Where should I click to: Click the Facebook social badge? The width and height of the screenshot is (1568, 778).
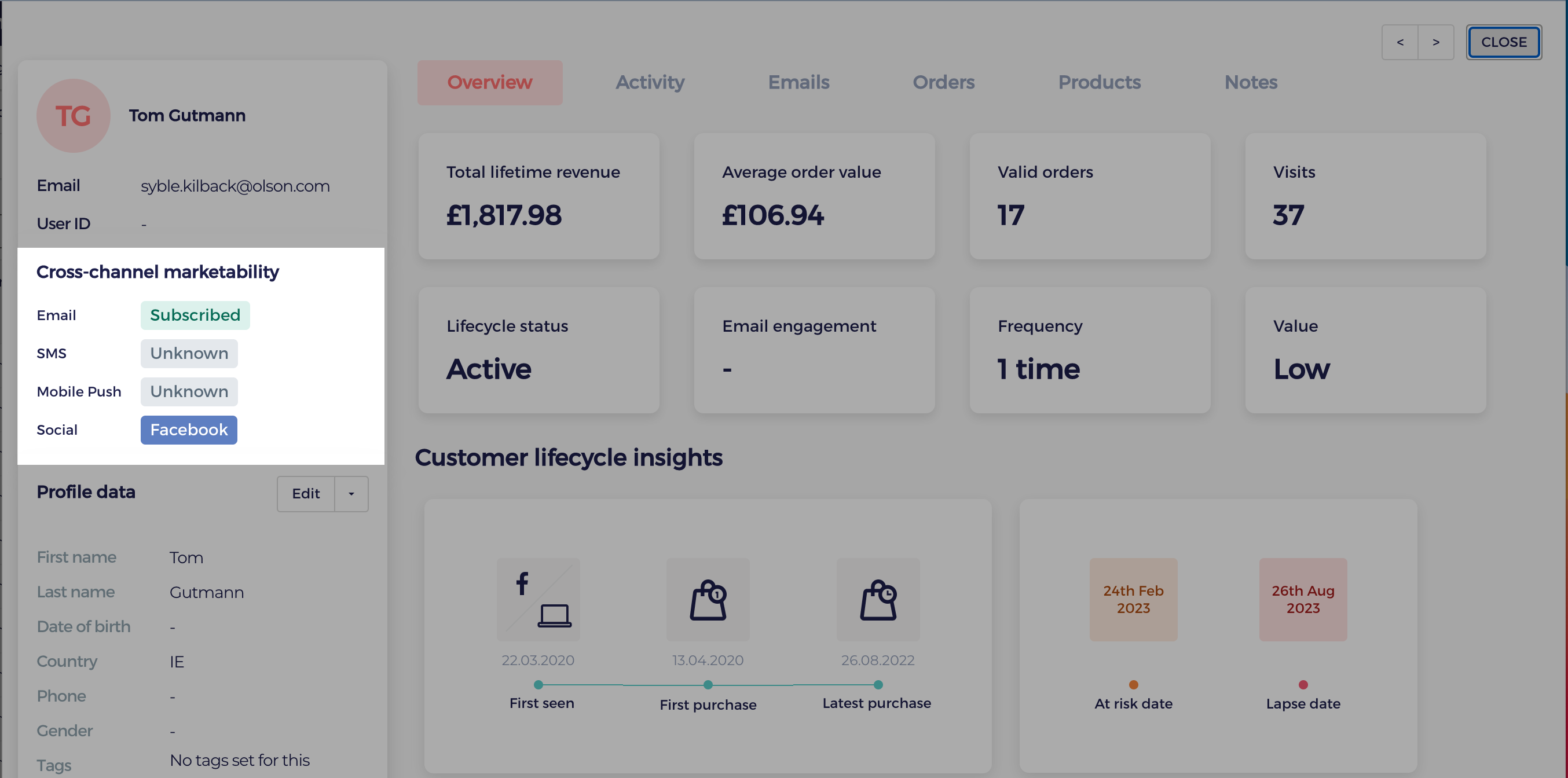(x=189, y=431)
